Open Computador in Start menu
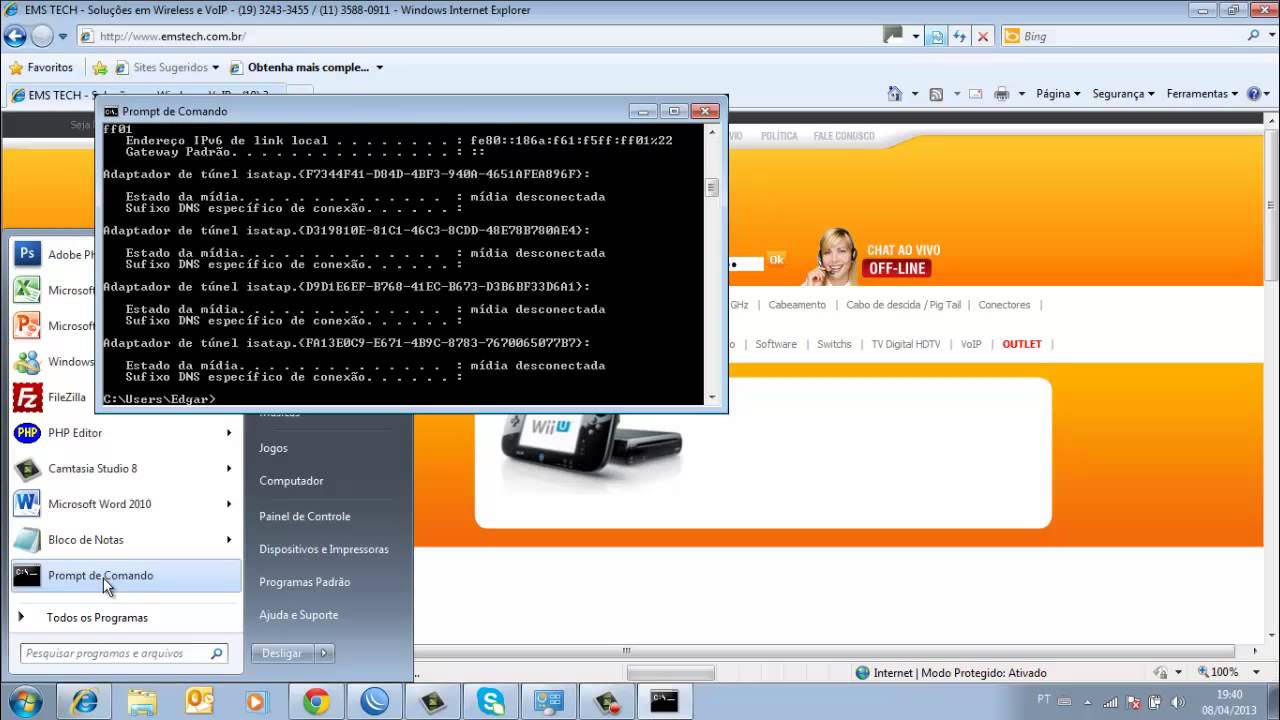 (x=291, y=481)
